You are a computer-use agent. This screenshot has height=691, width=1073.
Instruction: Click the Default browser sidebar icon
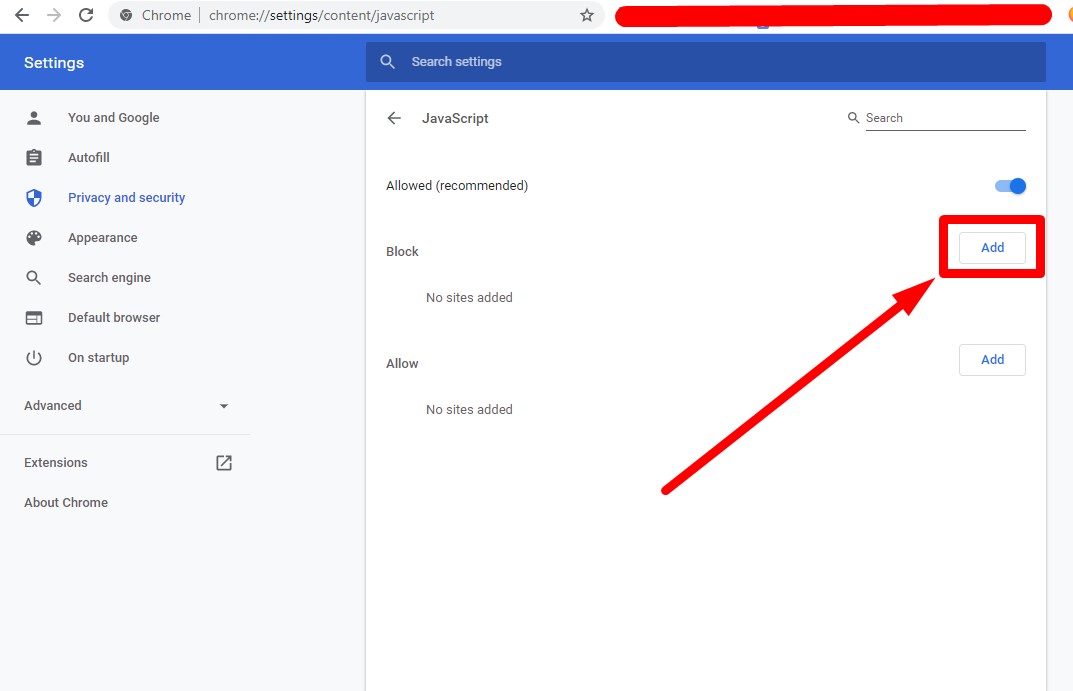(x=34, y=317)
